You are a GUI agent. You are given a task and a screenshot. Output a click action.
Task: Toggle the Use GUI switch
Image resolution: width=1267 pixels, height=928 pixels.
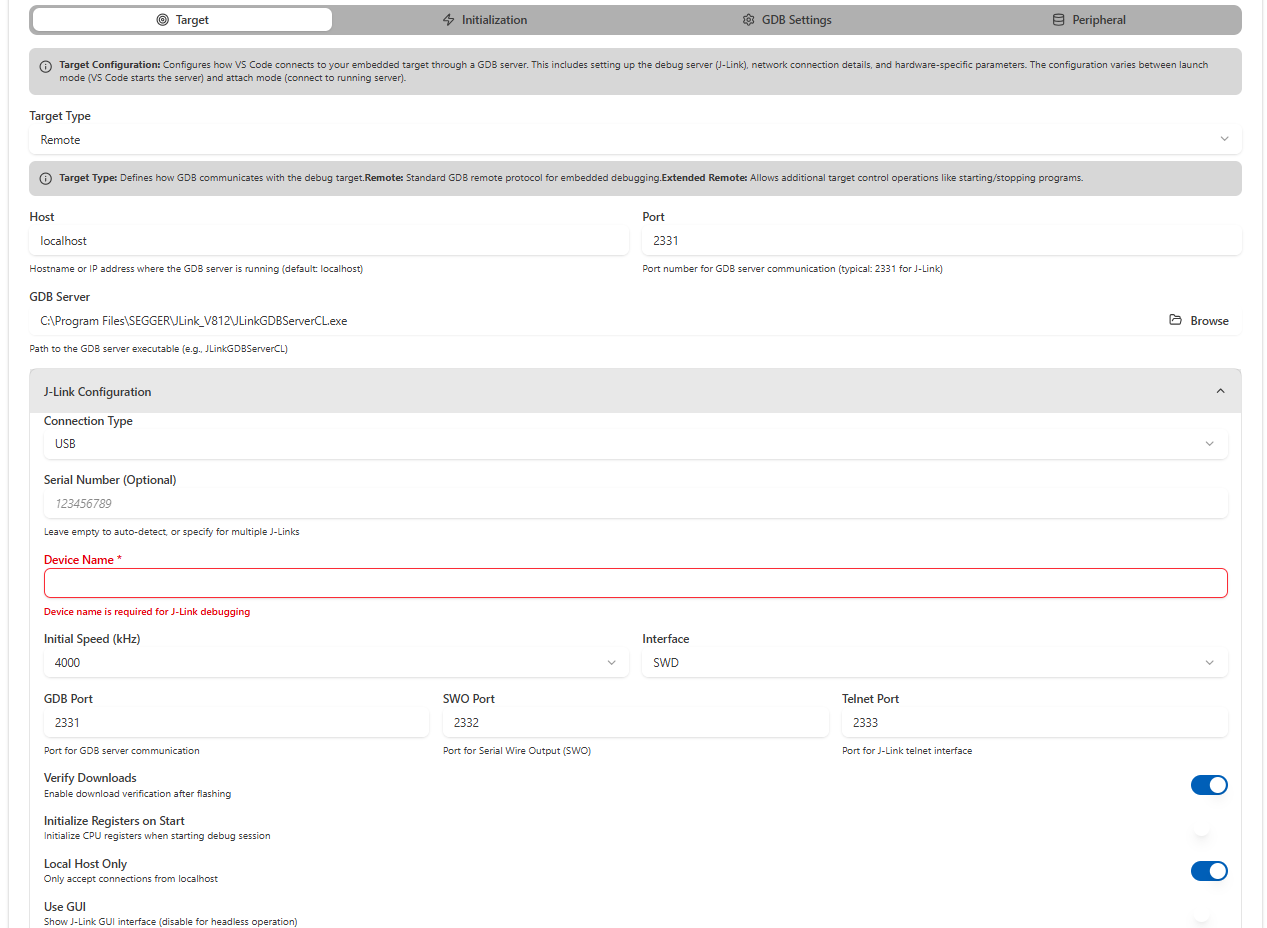(1208, 914)
